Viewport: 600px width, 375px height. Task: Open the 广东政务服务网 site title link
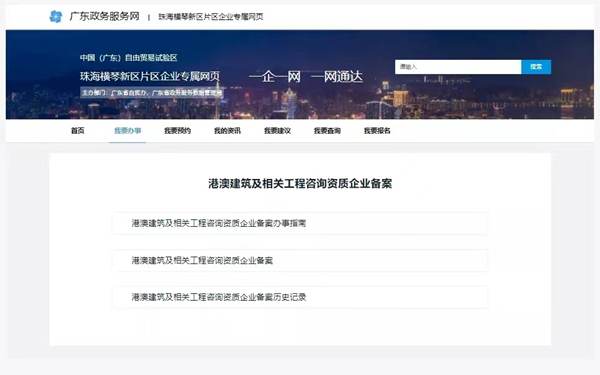pos(104,16)
